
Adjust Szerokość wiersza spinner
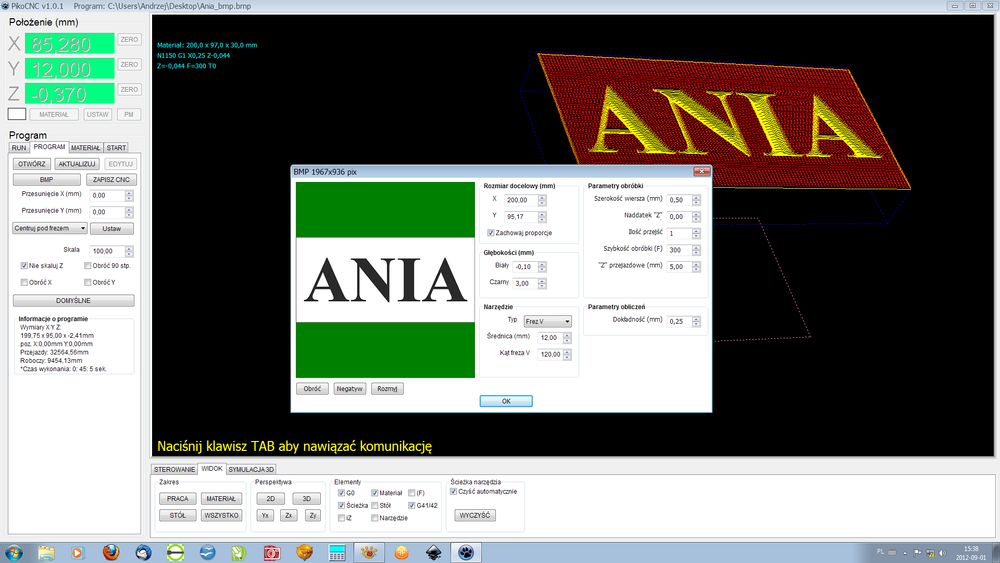[x=696, y=200]
